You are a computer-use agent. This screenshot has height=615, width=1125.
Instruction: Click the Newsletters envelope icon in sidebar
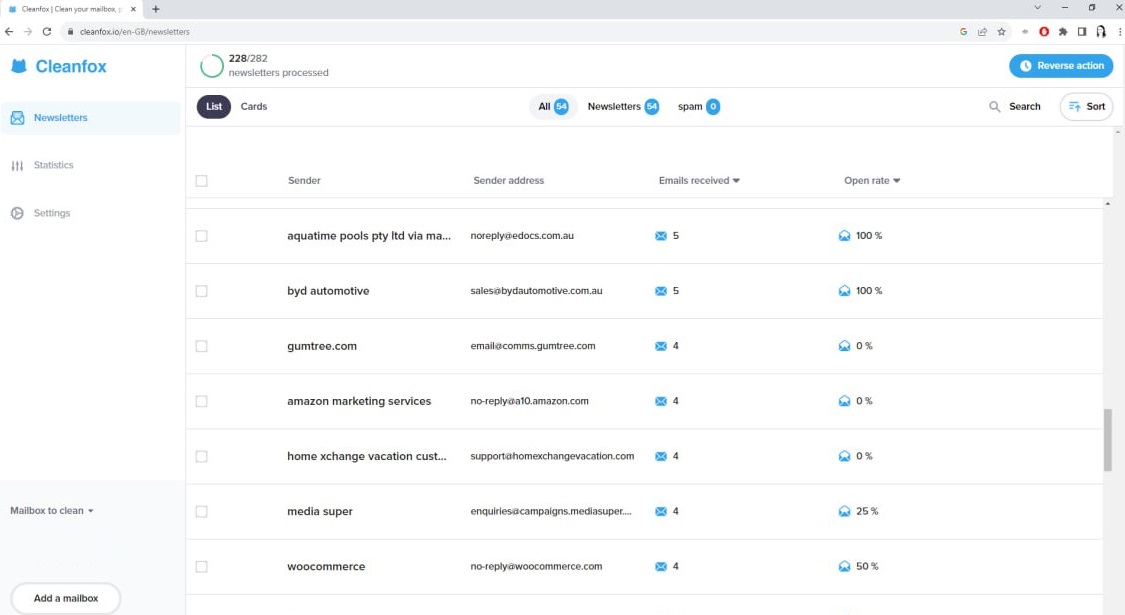coord(17,118)
